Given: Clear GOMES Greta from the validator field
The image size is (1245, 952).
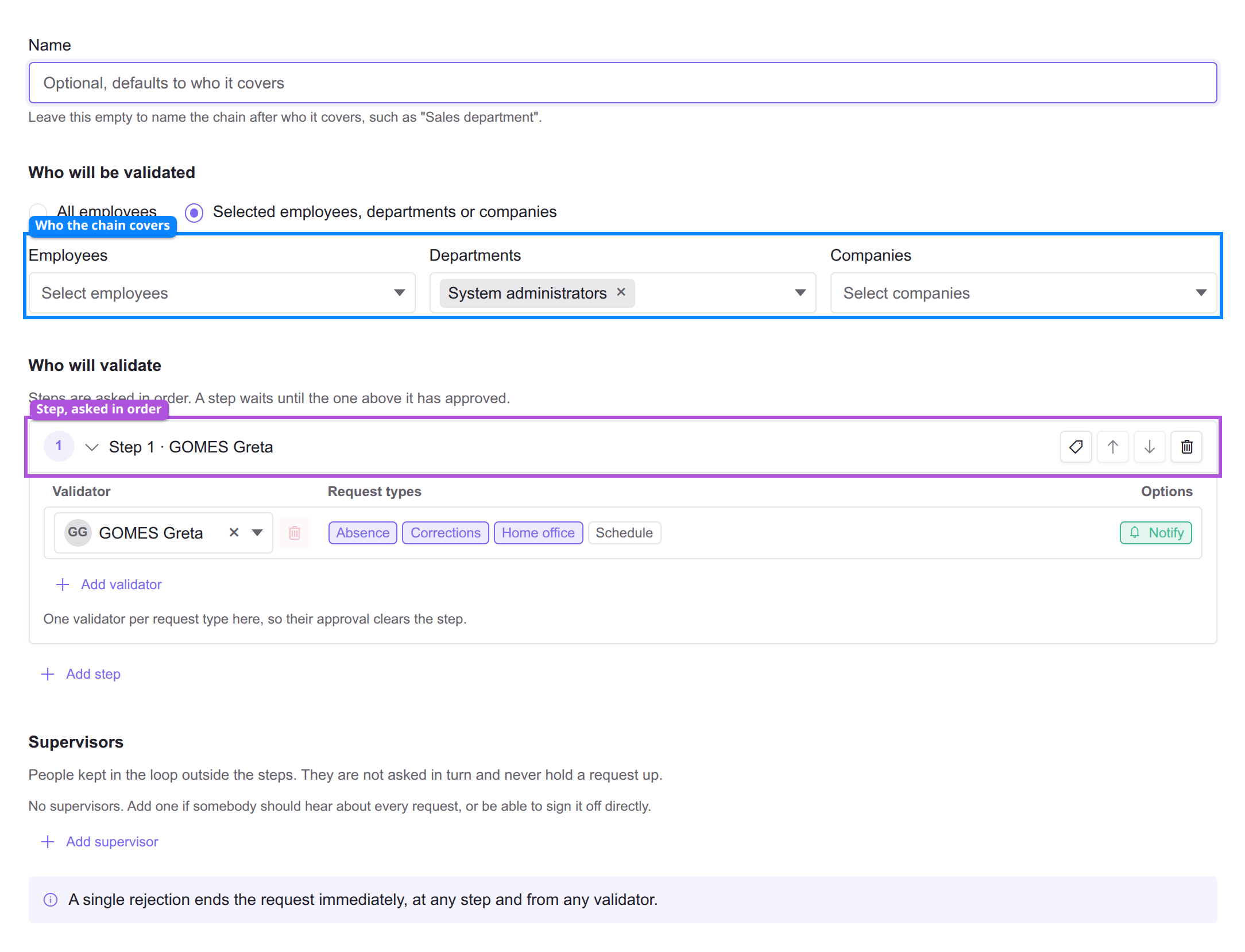Looking at the screenshot, I should (234, 532).
